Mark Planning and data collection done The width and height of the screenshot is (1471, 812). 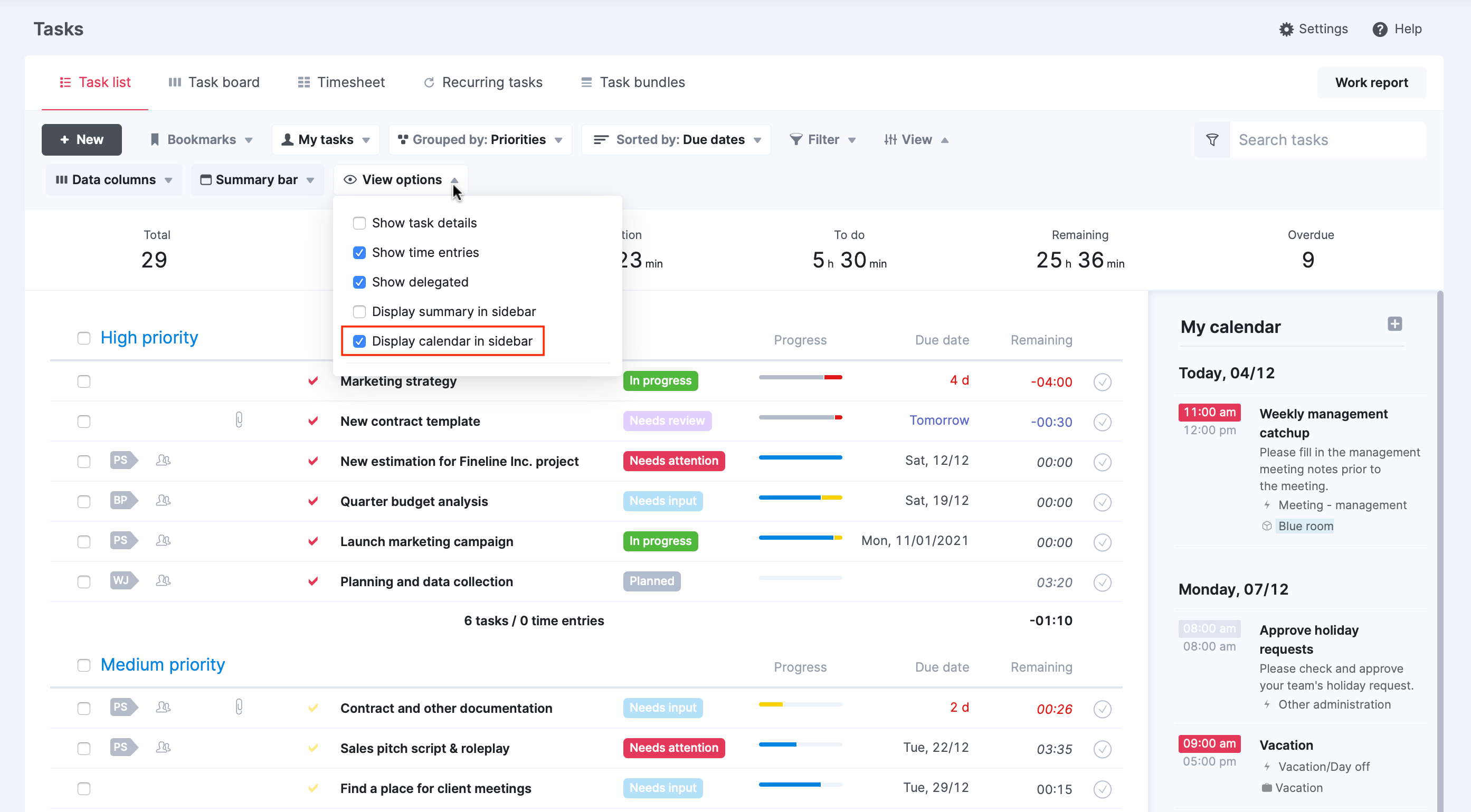1102,582
